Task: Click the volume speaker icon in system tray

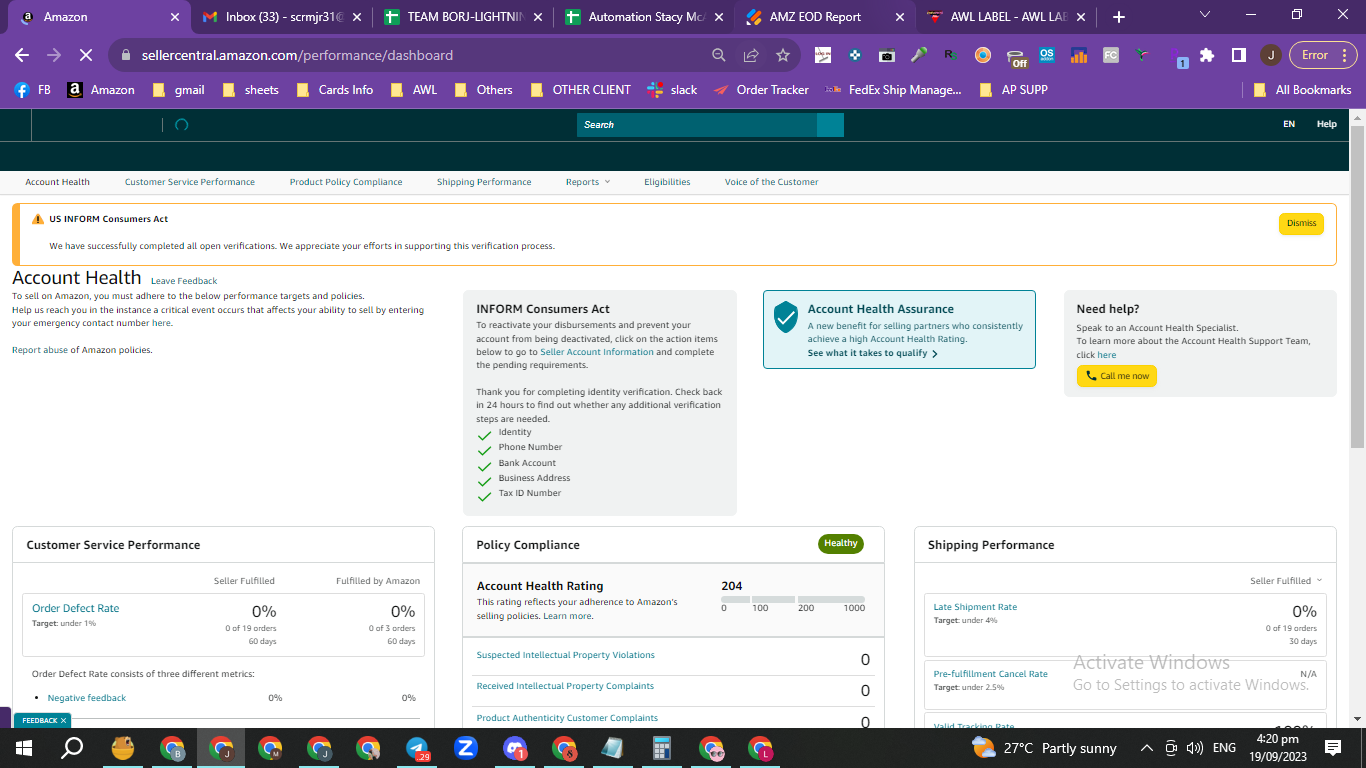Action: [1194, 748]
